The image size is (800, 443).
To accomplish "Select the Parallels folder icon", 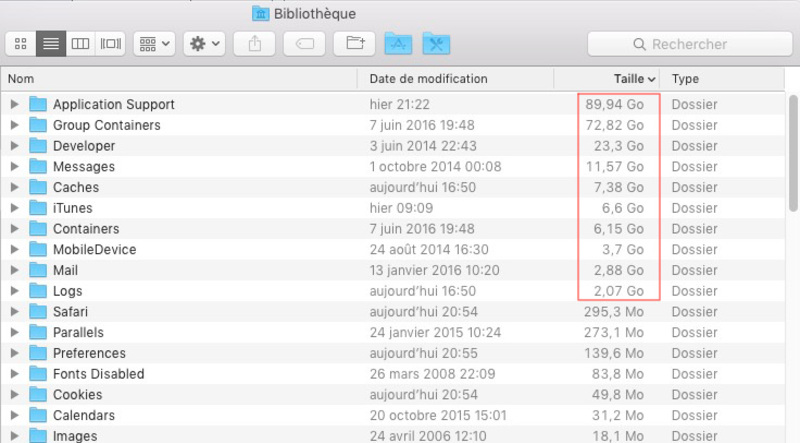I will pyautogui.click(x=38, y=332).
